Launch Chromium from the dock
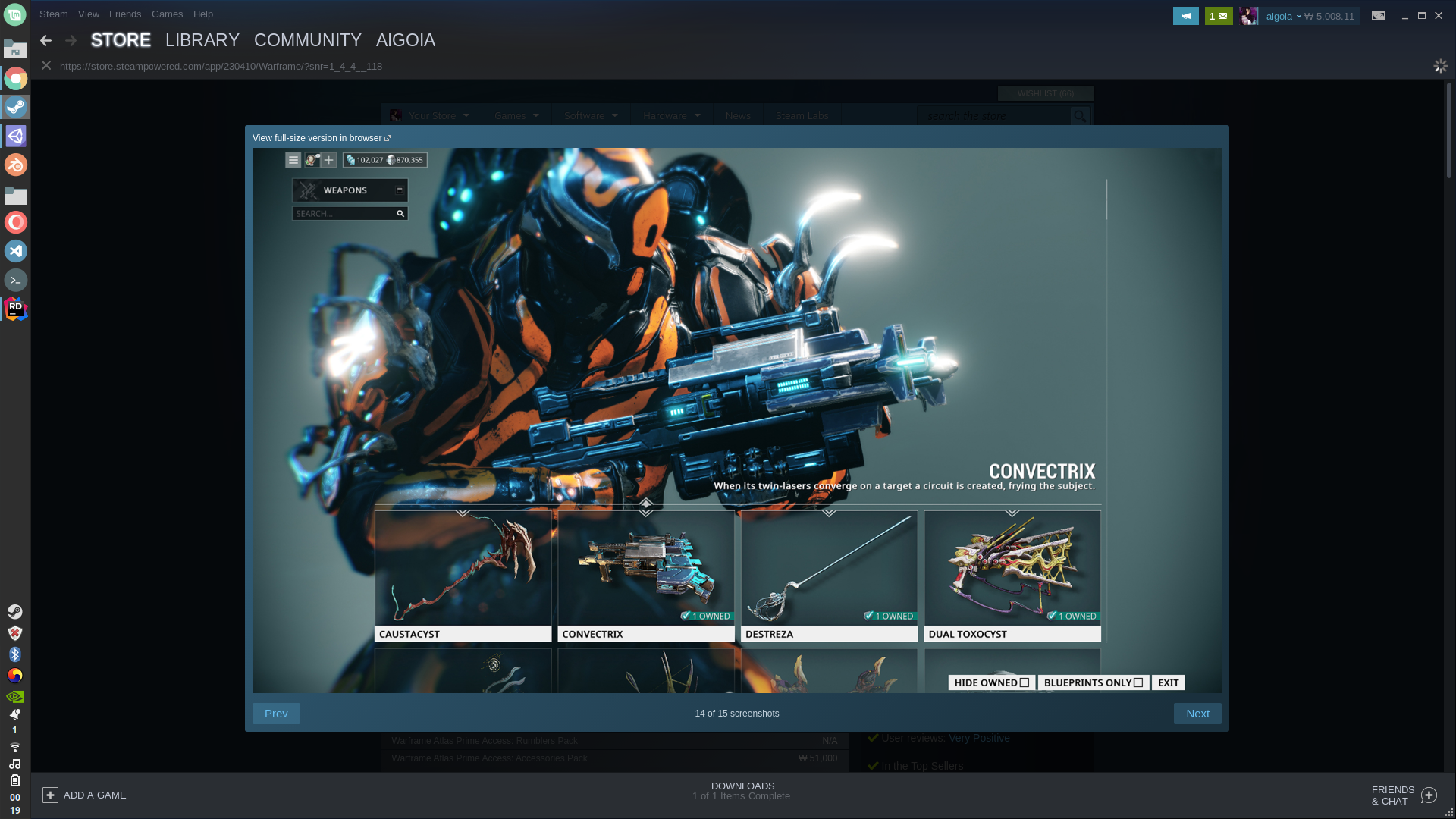The height and width of the screenshot is (819, 1456). pos(15,78)
